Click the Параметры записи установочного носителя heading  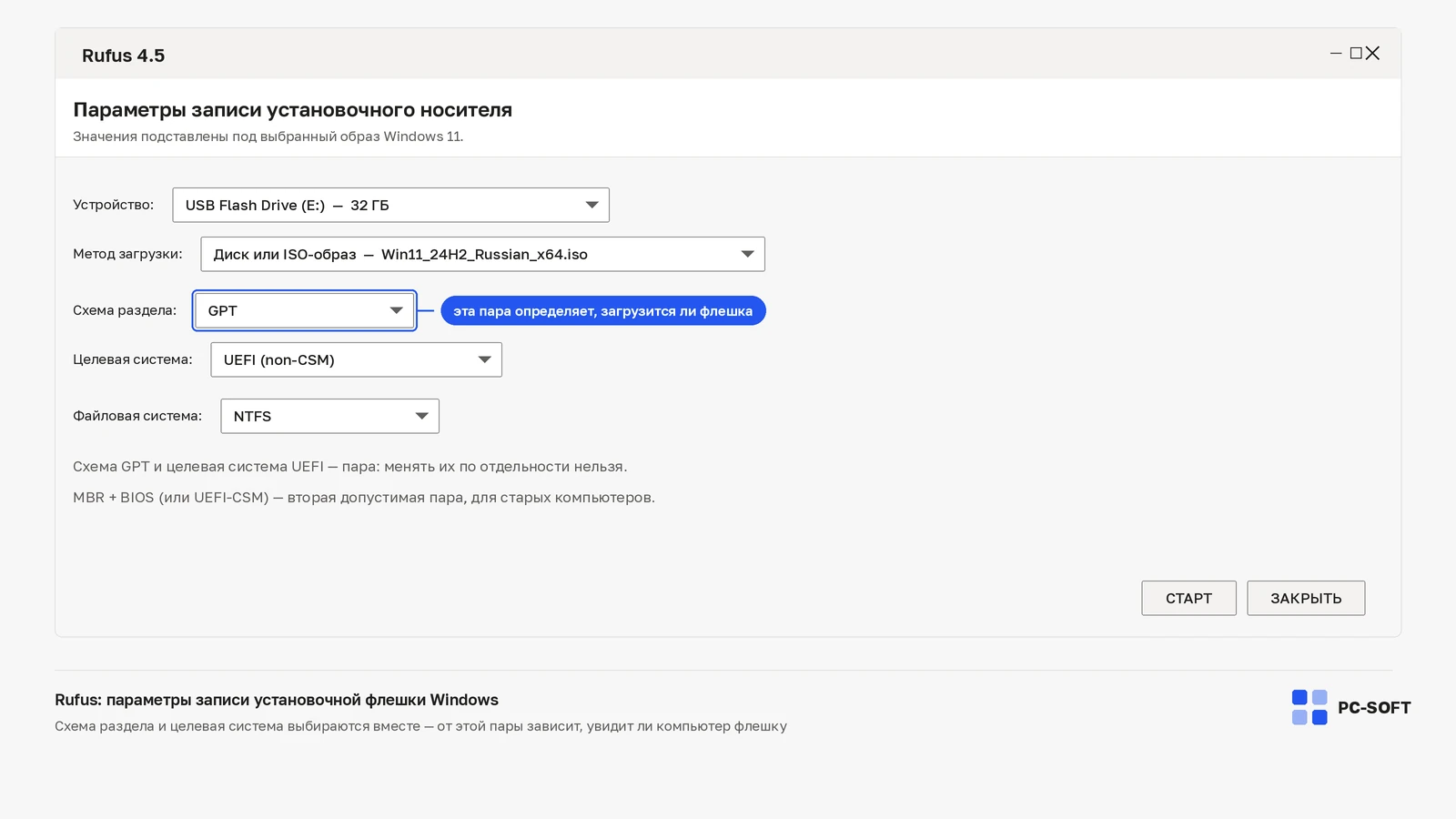click(x=292, y=110)
